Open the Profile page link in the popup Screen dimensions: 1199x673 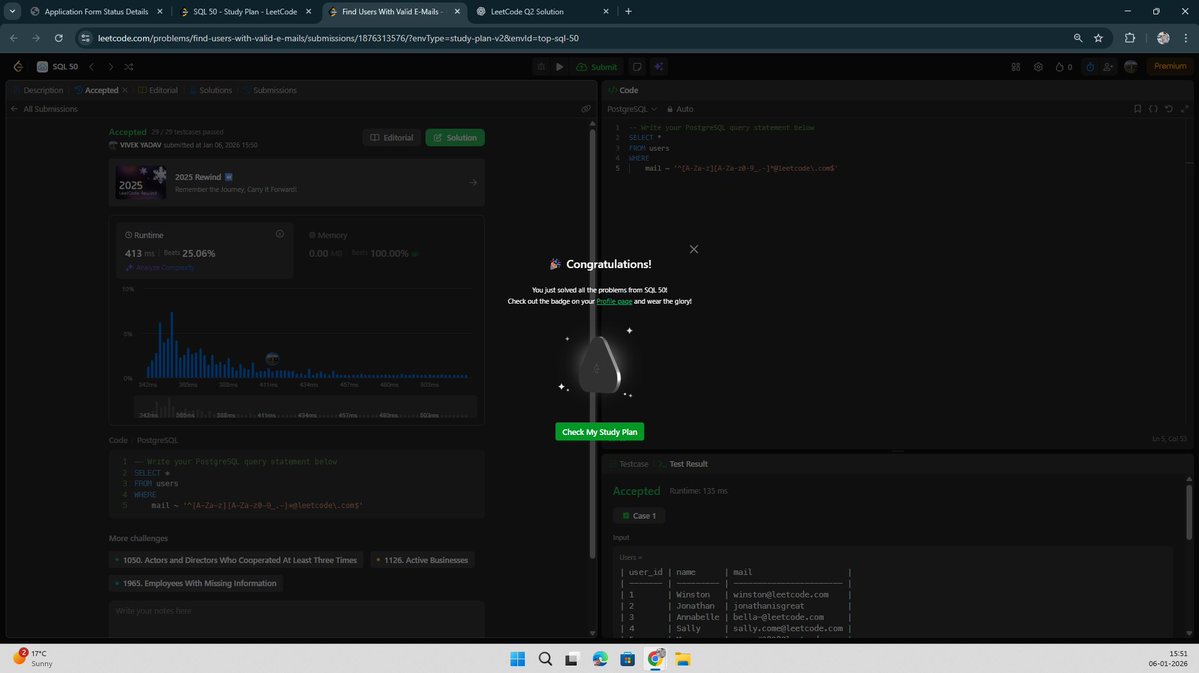click(614, 301)
